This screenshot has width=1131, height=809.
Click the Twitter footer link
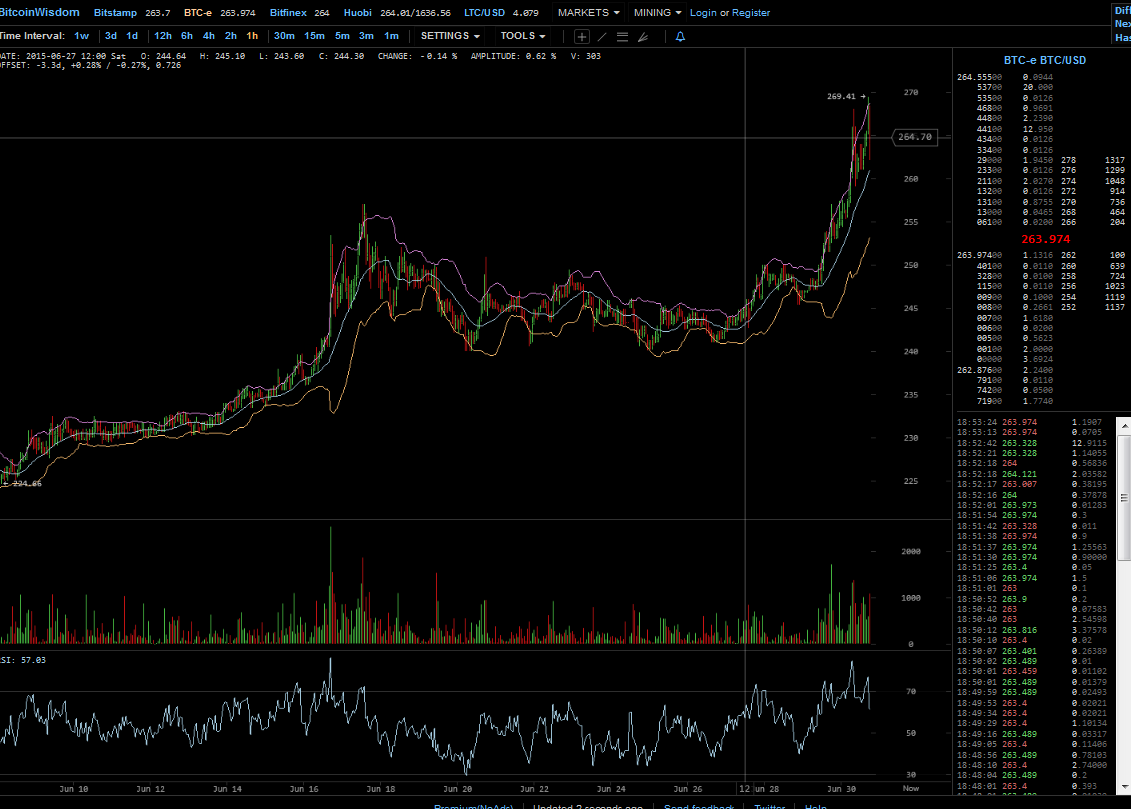pos(769,805)
